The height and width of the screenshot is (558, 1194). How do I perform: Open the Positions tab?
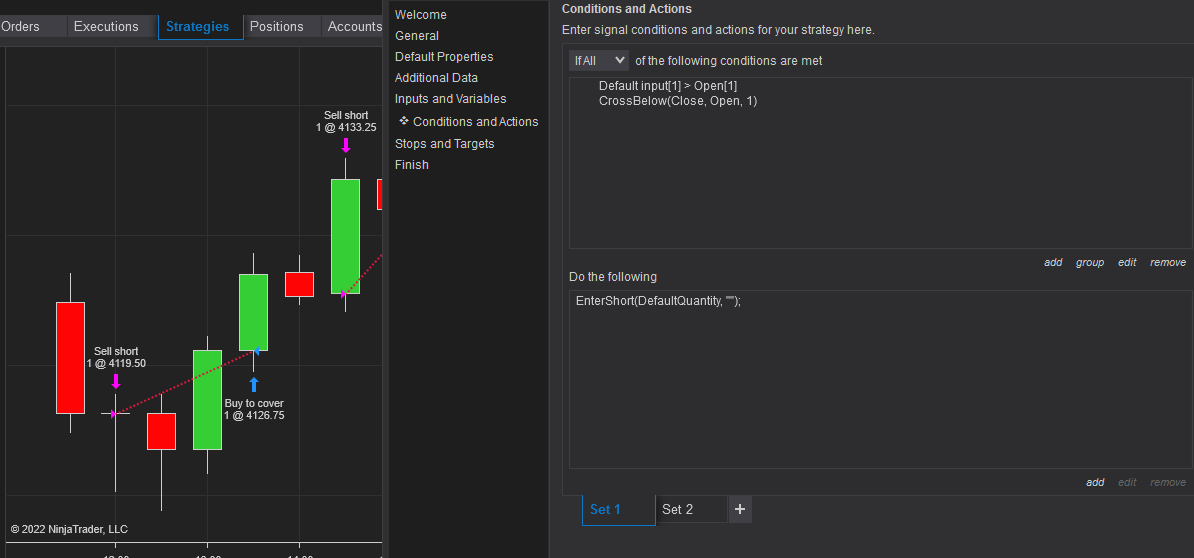276,27
